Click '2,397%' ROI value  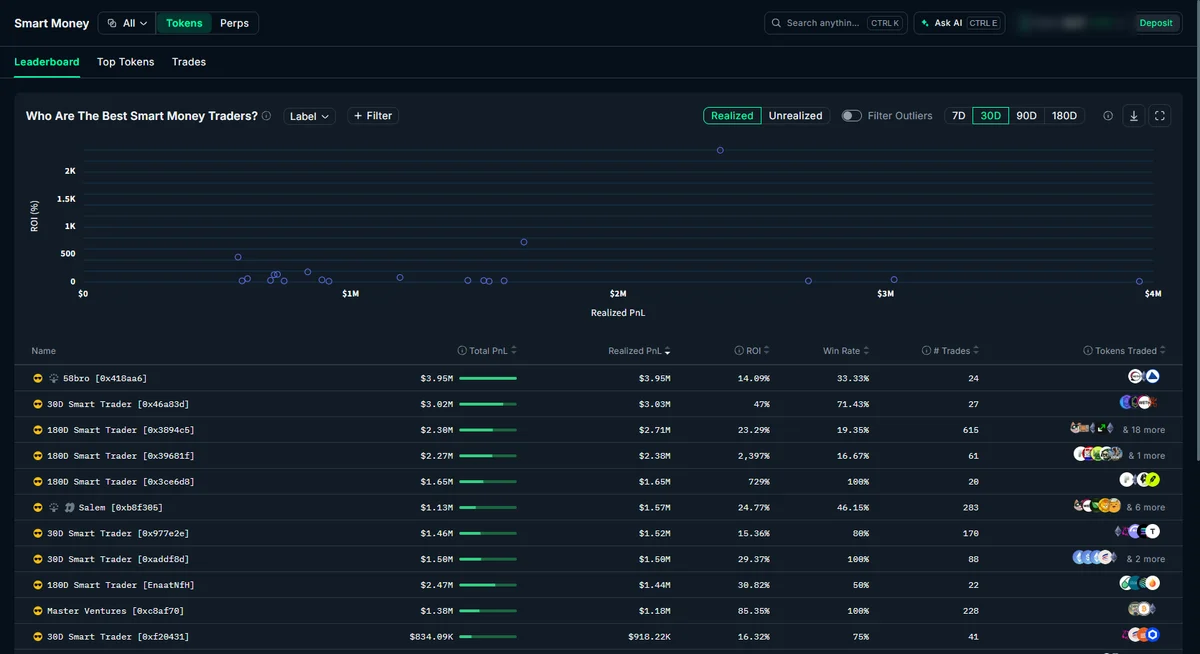coord(752,456)
